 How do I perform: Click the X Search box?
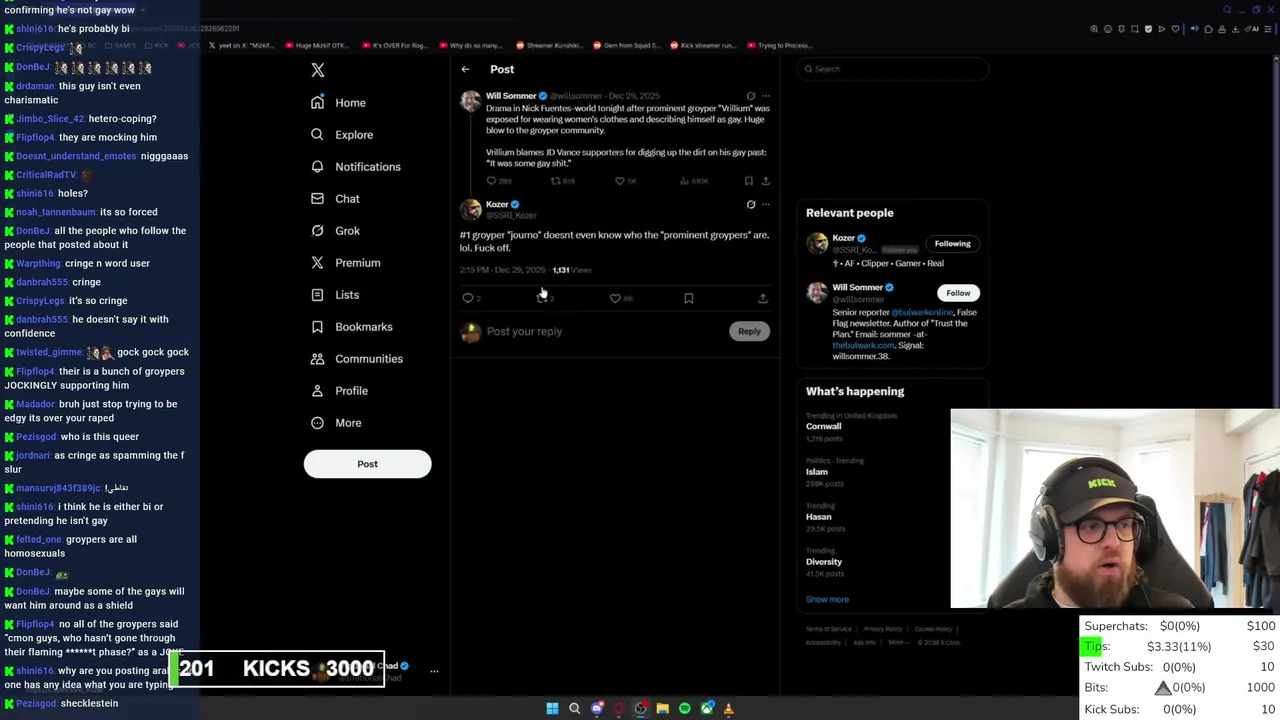coord(893,69)
